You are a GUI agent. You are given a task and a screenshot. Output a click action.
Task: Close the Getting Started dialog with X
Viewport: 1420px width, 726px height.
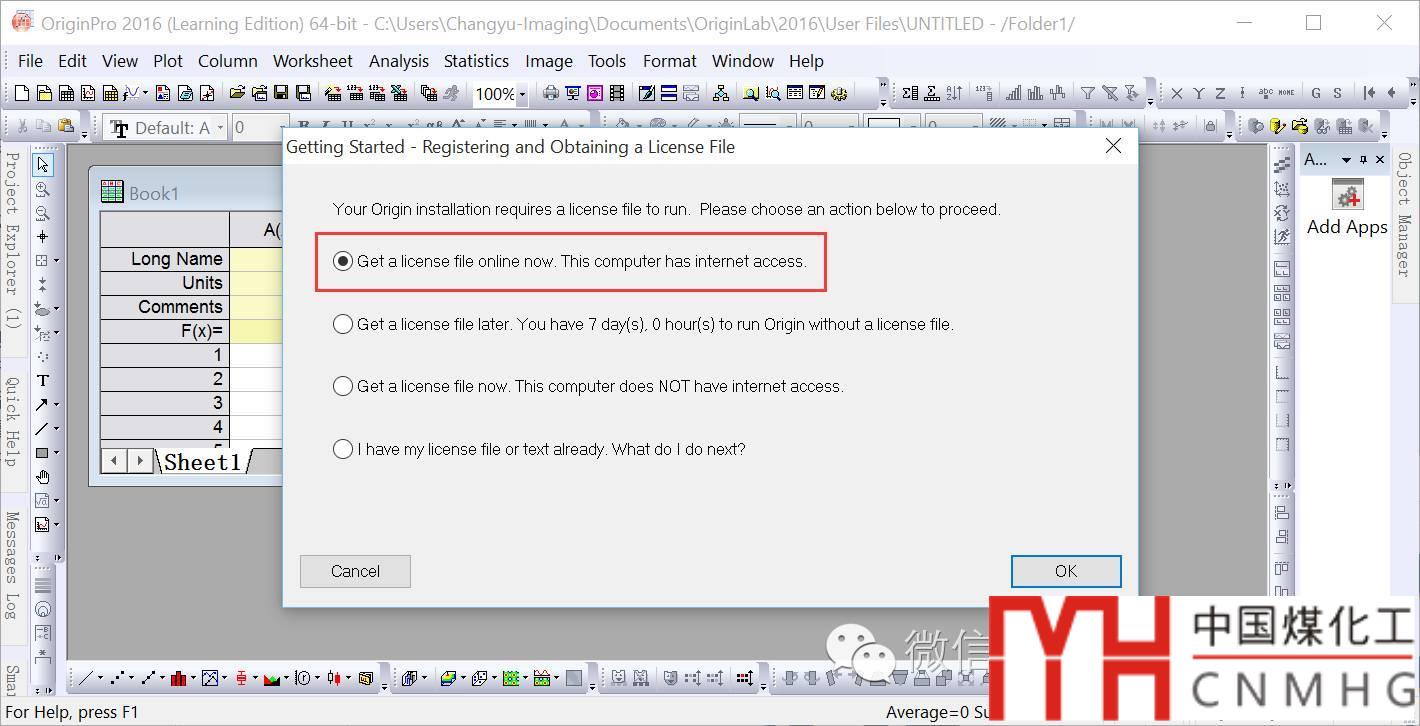click(1113, 146)
